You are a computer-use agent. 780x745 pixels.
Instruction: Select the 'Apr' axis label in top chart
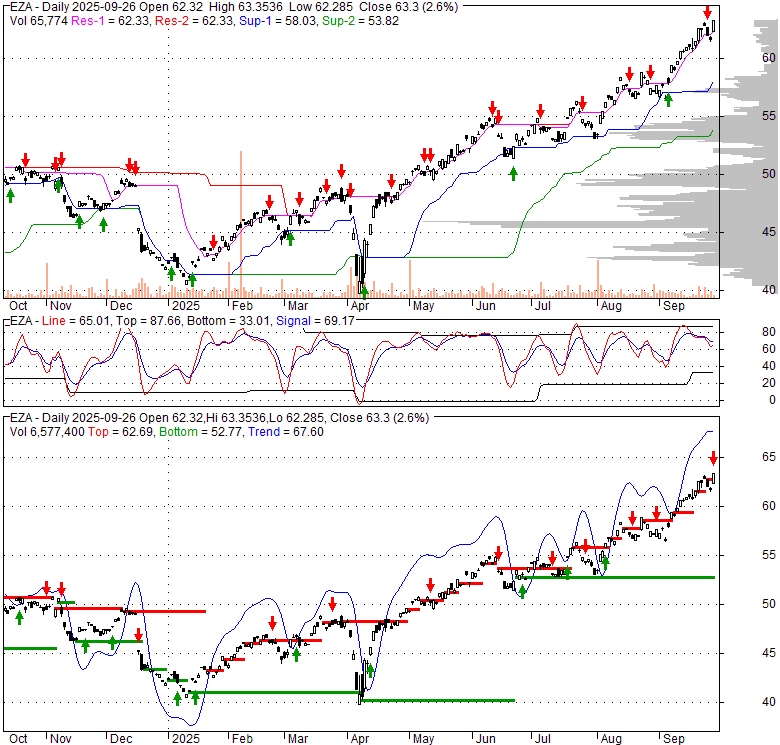(360, 306)
